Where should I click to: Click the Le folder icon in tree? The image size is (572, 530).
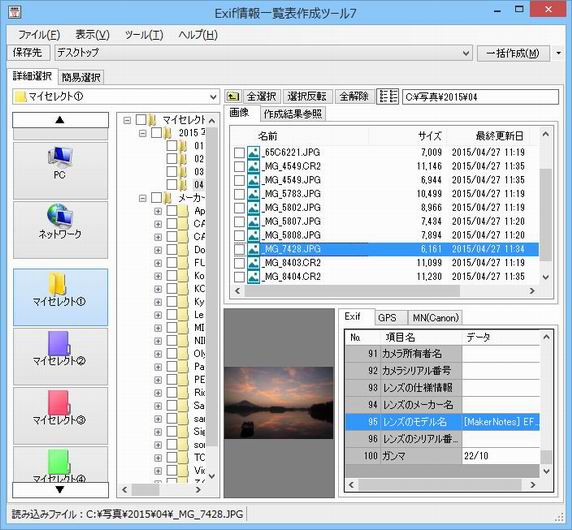pyautogui.click(x=183, y=315)
